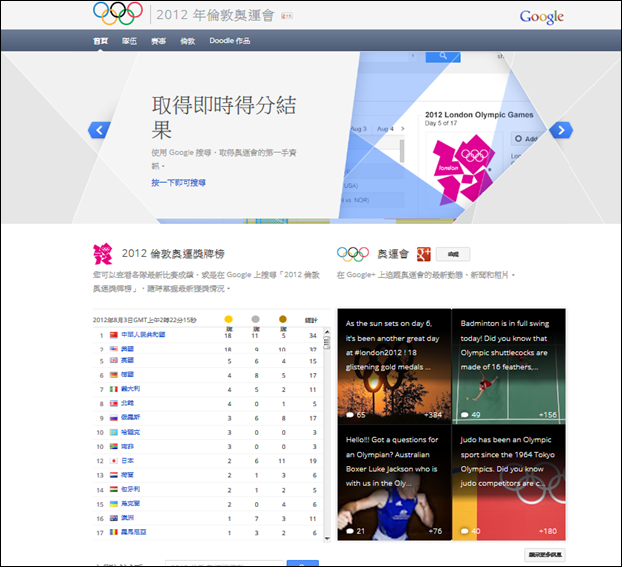
Task: Click the bronze medal column header icon
Action: 283,319
